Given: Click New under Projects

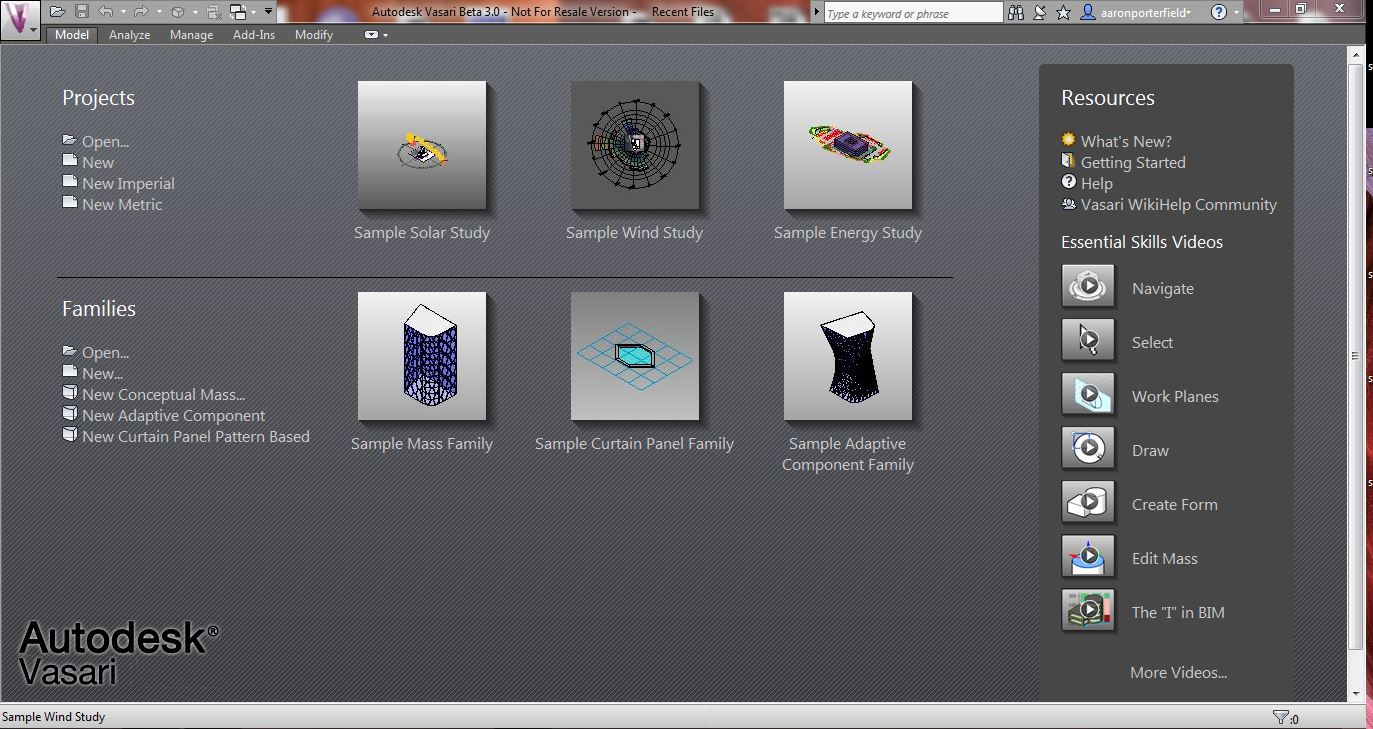Looking at the screenshot, I should pyautogui.click(x=98, y=163).
